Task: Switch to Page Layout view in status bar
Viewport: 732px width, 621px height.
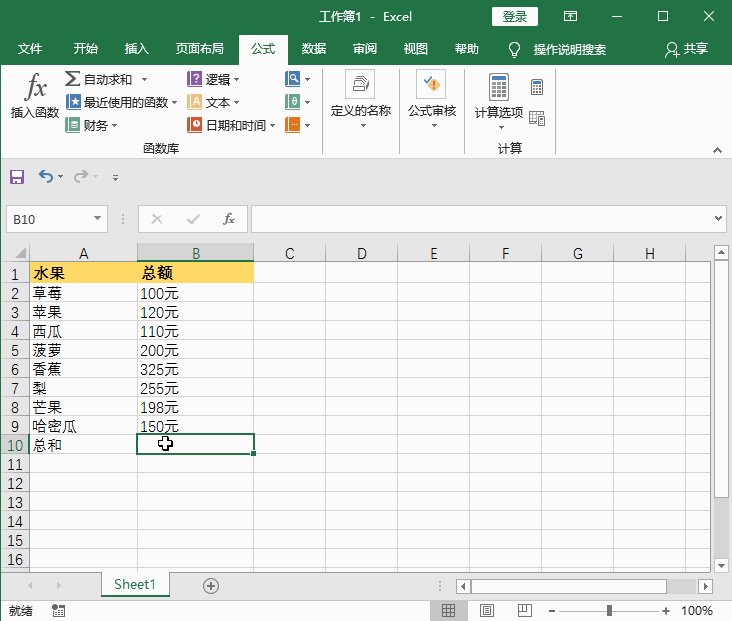Action: 486,610
